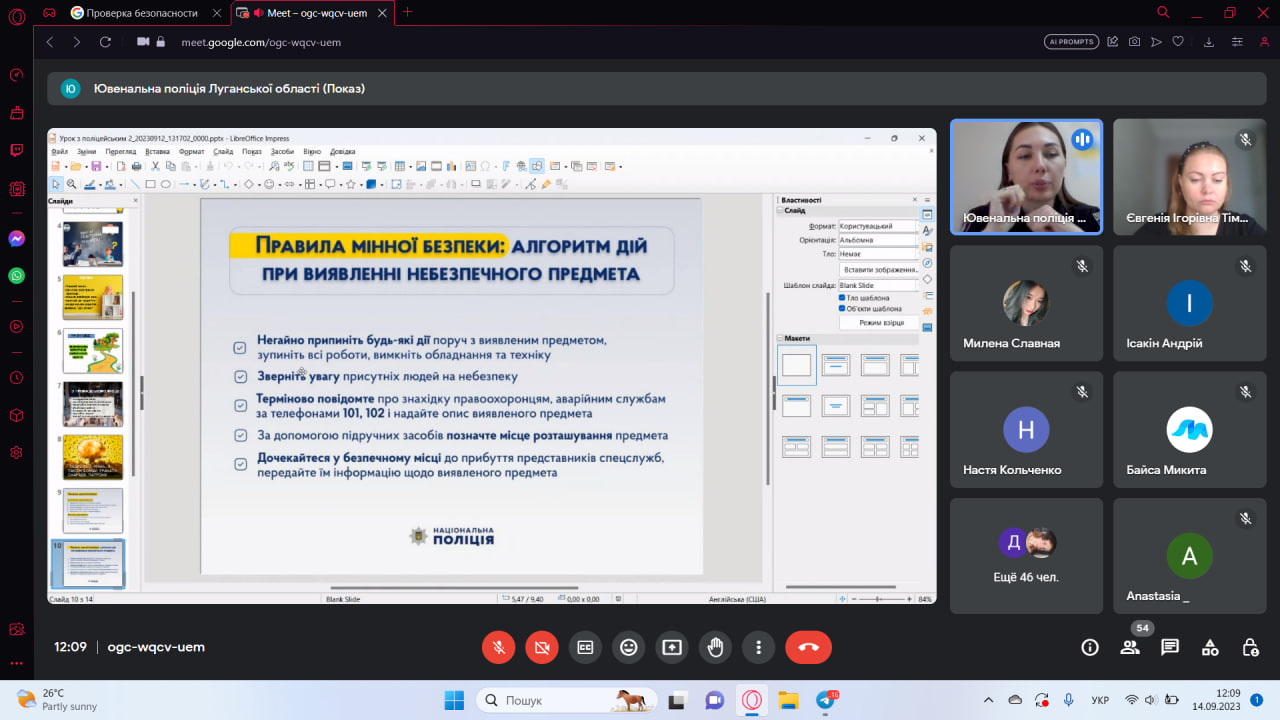Click the raise hand icon

tap(715, 647)
